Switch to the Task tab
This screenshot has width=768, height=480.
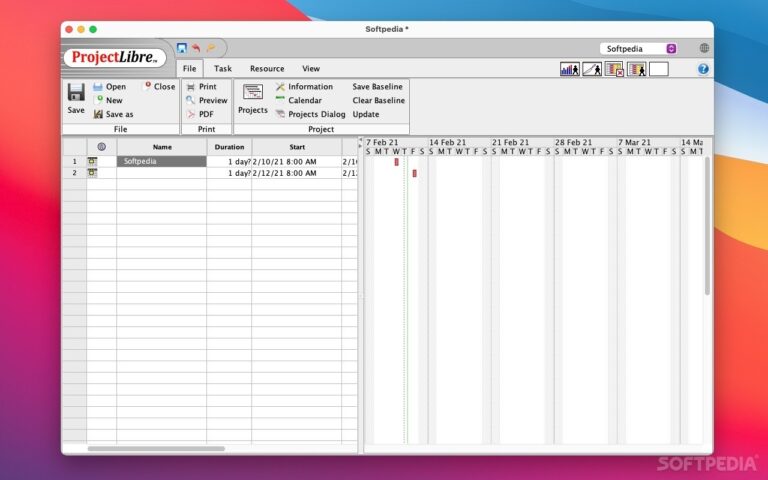223,69
